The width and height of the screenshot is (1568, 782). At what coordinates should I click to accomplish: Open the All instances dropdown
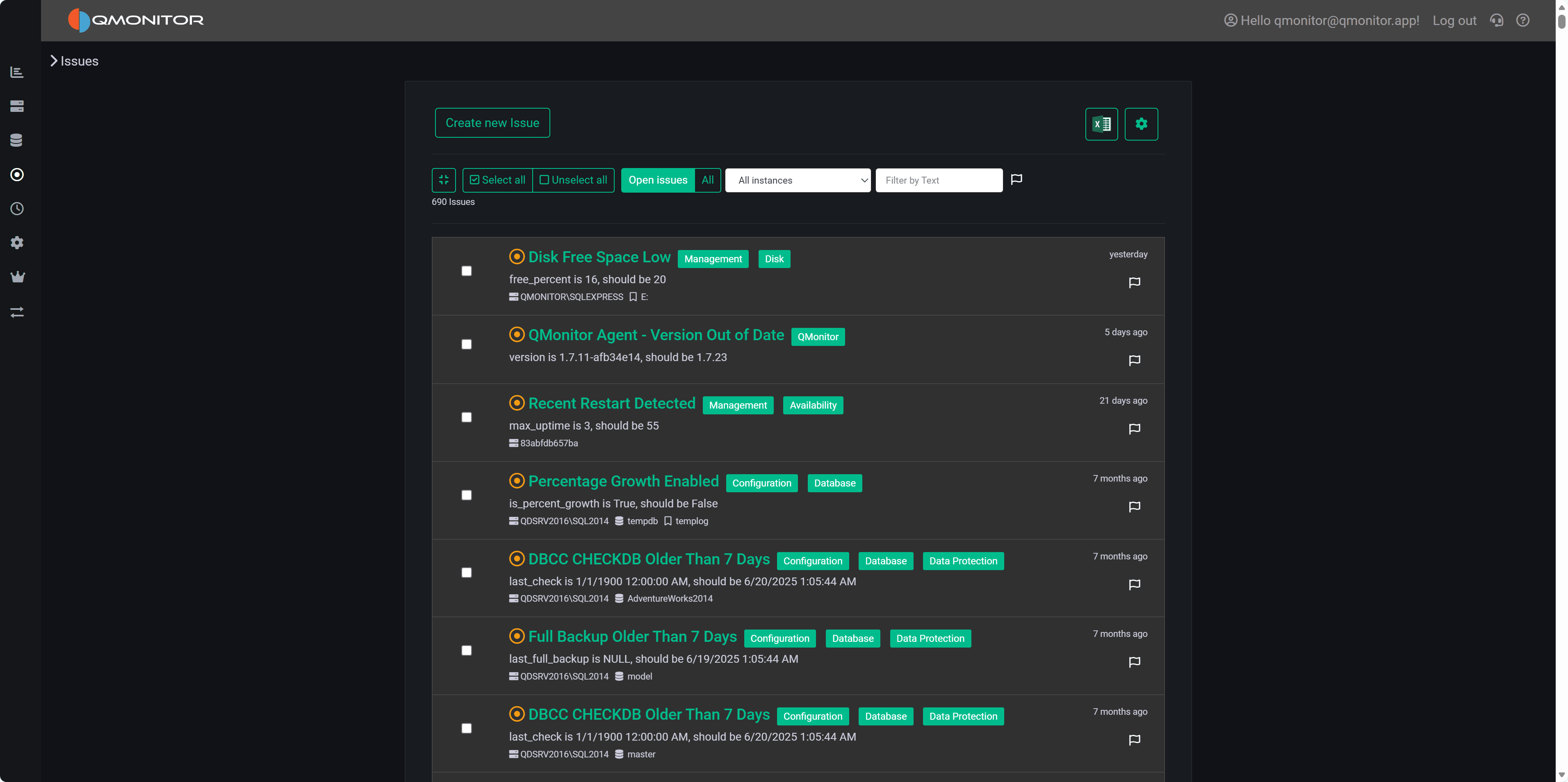[x=798, y=180]
